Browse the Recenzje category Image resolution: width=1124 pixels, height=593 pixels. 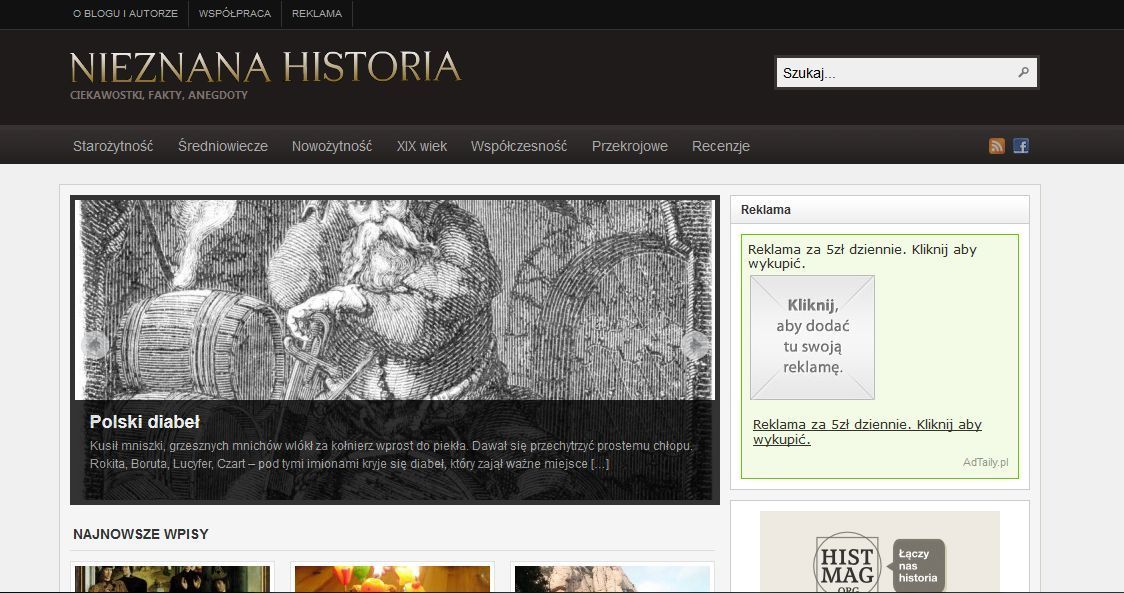point(721,146)
